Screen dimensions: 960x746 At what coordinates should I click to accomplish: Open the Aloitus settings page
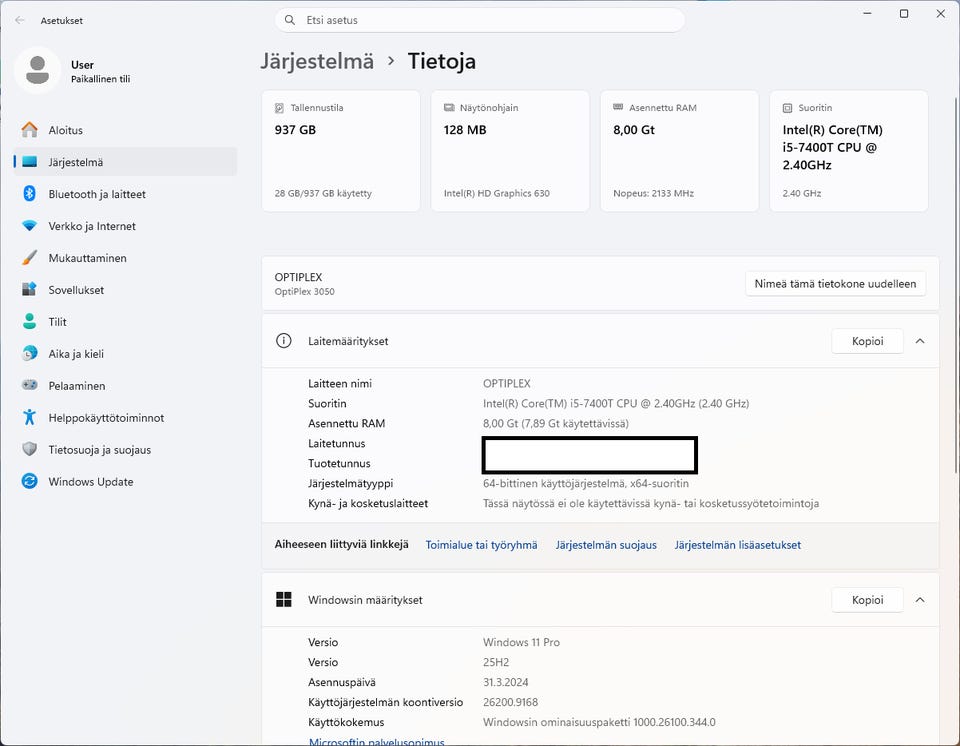[x=125, y=130]
